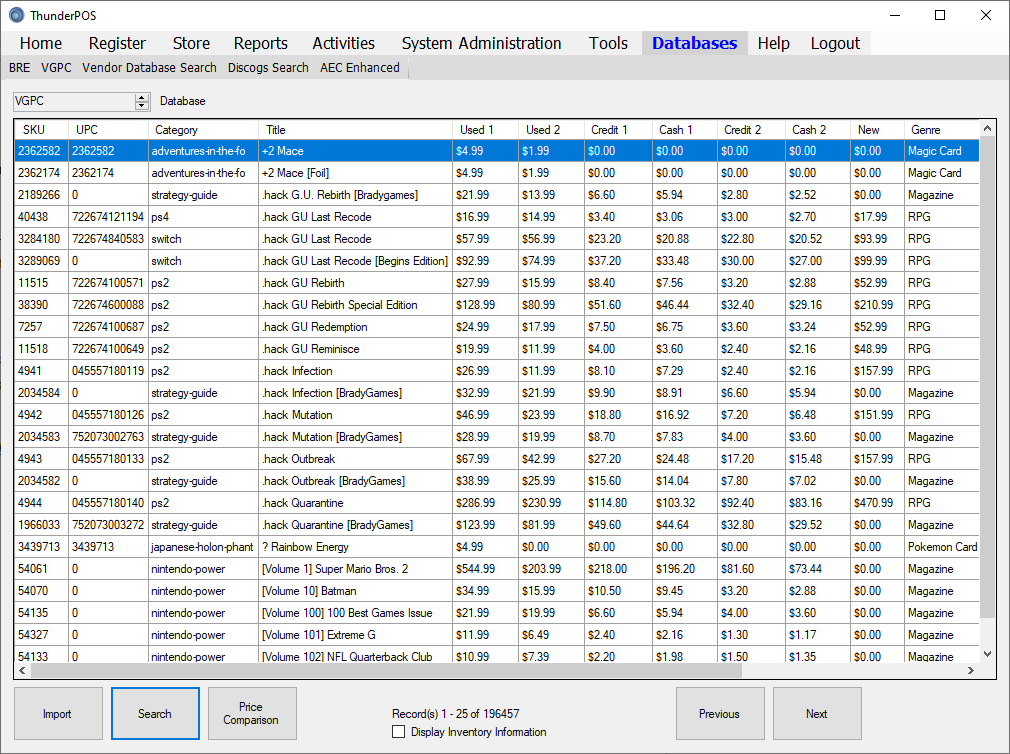Select '.hack Quarantine [BradyGames]' title cell
The height and width of the screenshot is (754, 1010).
(x=355, y=525)
